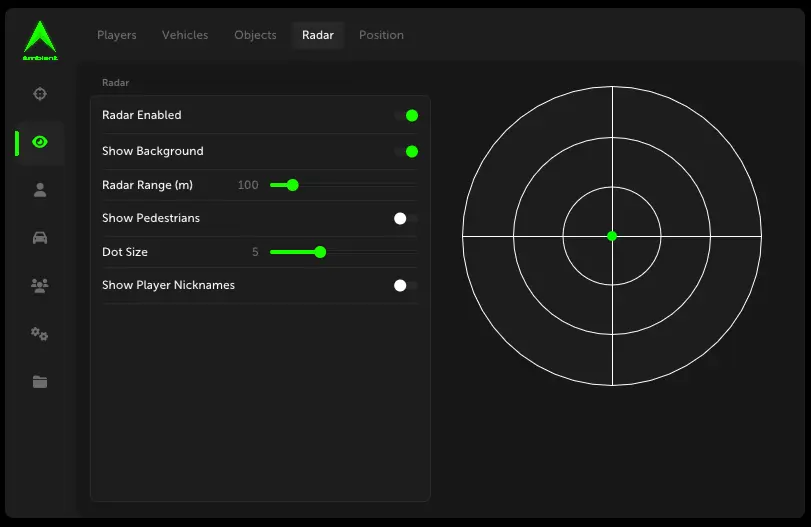Click the Radar Range slider handle
Viewport: 811px width, 527px height.
[292, 185]
